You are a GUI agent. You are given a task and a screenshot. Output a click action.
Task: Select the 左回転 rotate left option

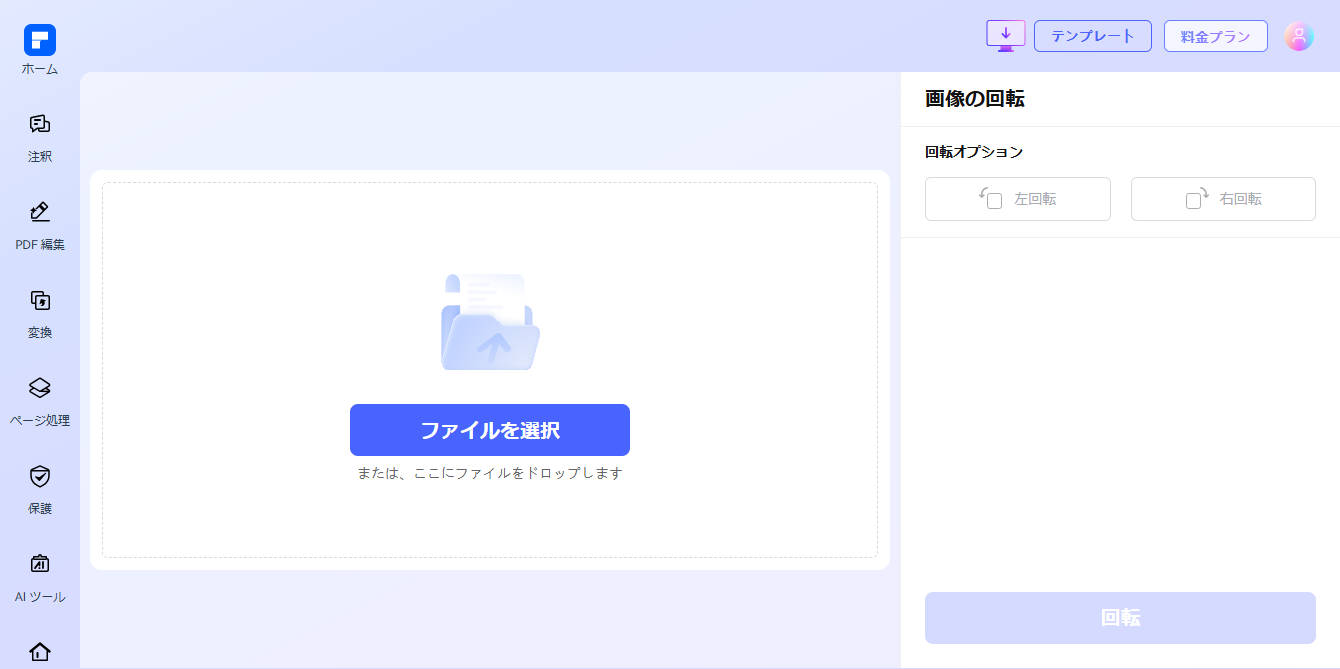click(1018, 199)
